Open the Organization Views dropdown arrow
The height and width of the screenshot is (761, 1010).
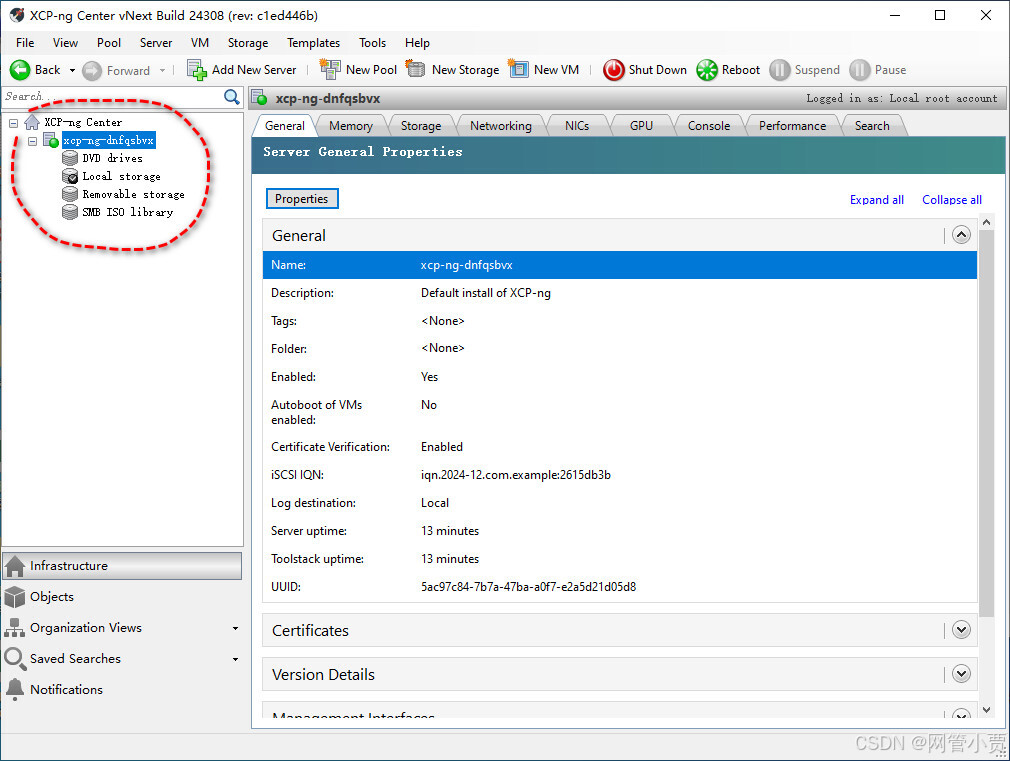coord(235,628)
